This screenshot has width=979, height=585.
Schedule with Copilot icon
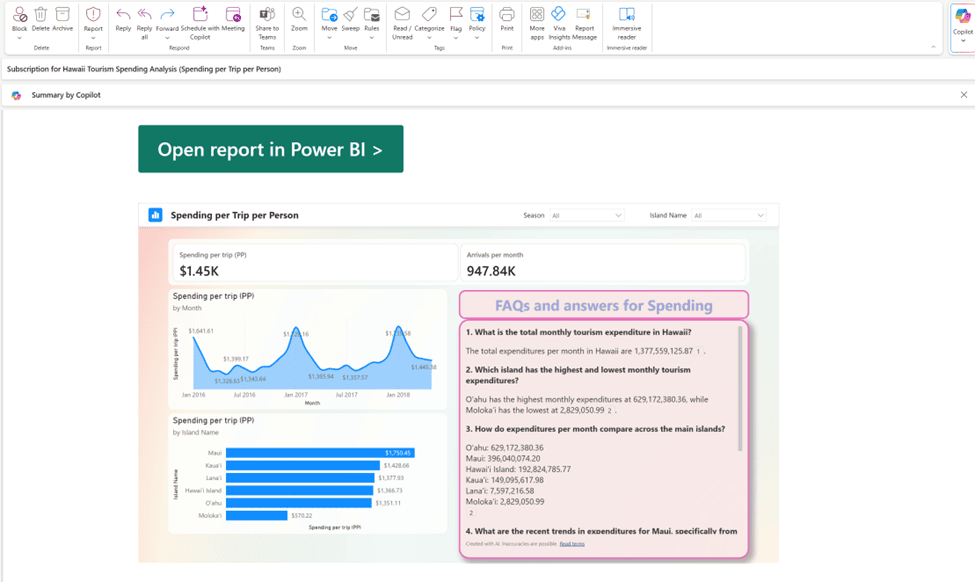pos(200,15)
